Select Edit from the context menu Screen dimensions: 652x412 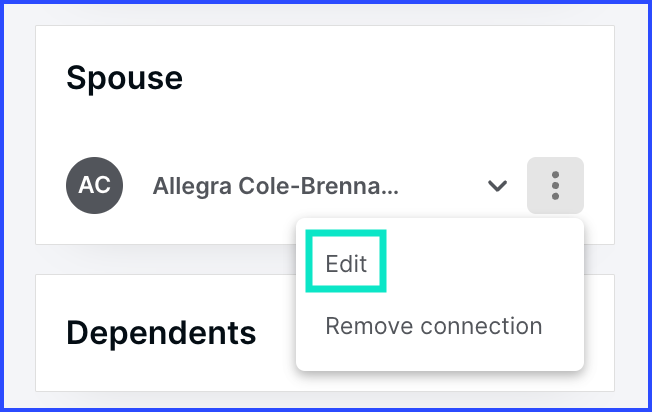346,264
